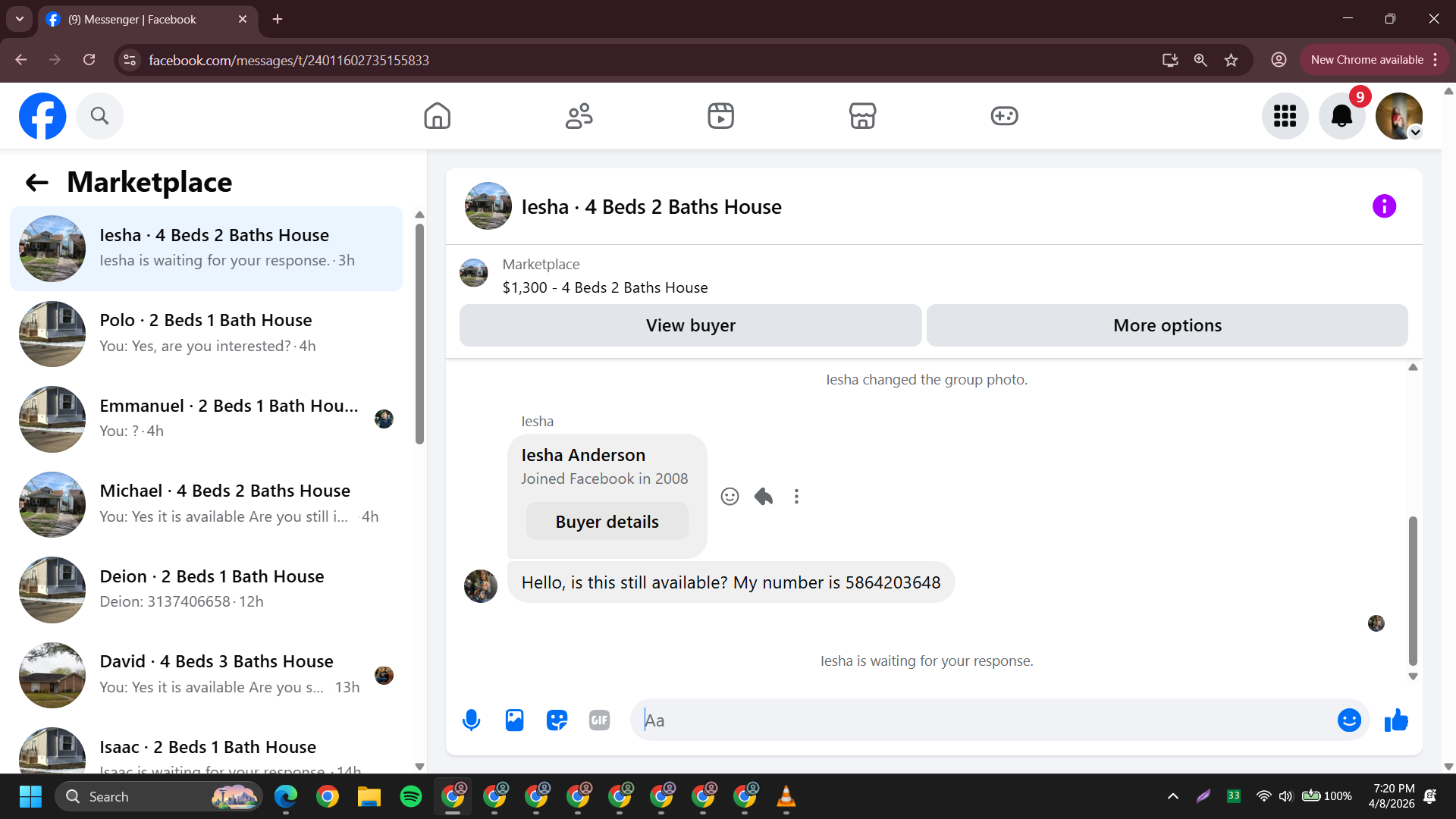The image size is (1456, 819).
Task: Show hidden system tray icons
Action: coord(1172,796)
